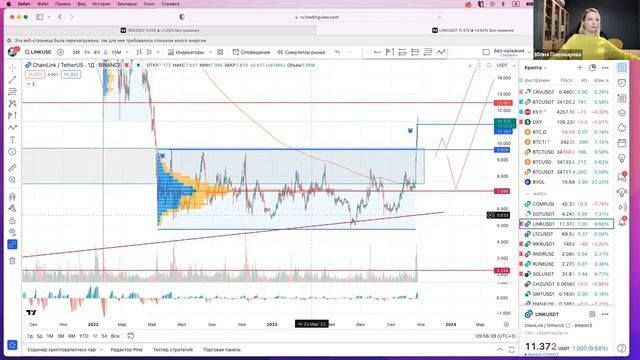The height and width of the screenshot is (360, 640).
Task: Remove drawings with the trash icon
Action: point(12,261)
